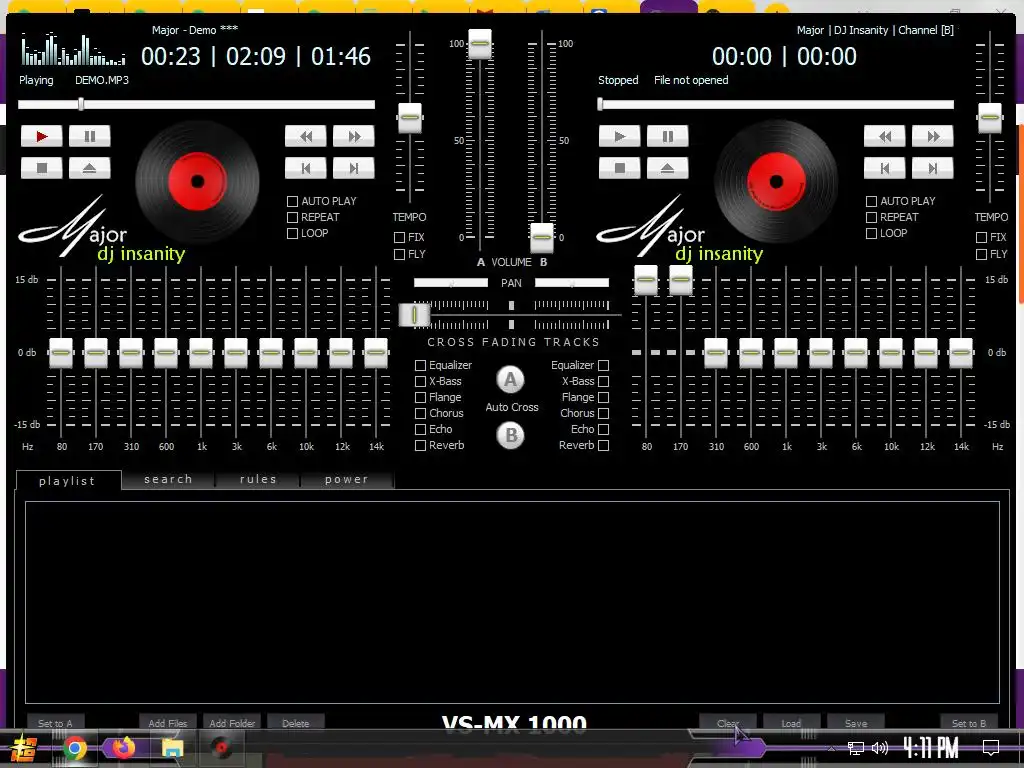1024x768 pixels.
Task: Load a saved playlist
Action: pos(791,723)
